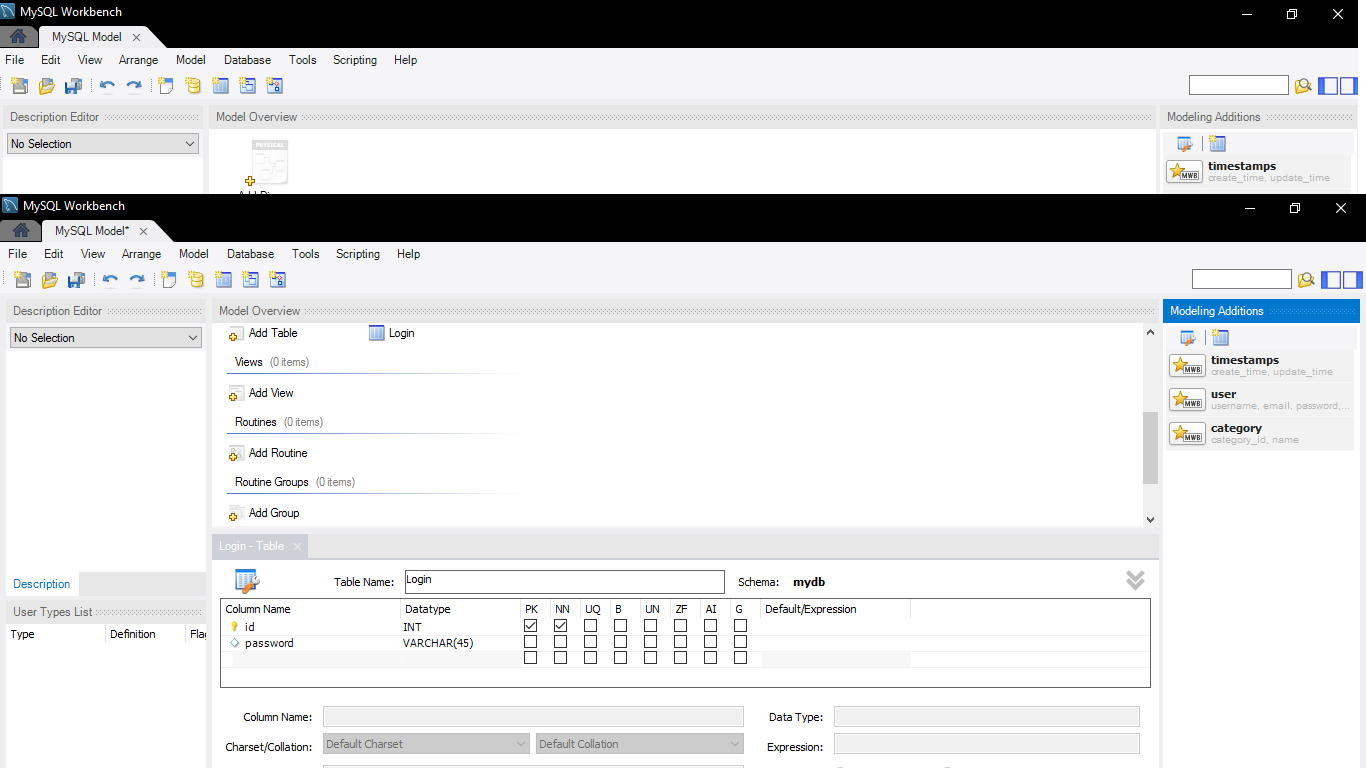Click Redo arrow in front window toolbar

(137, 280)
